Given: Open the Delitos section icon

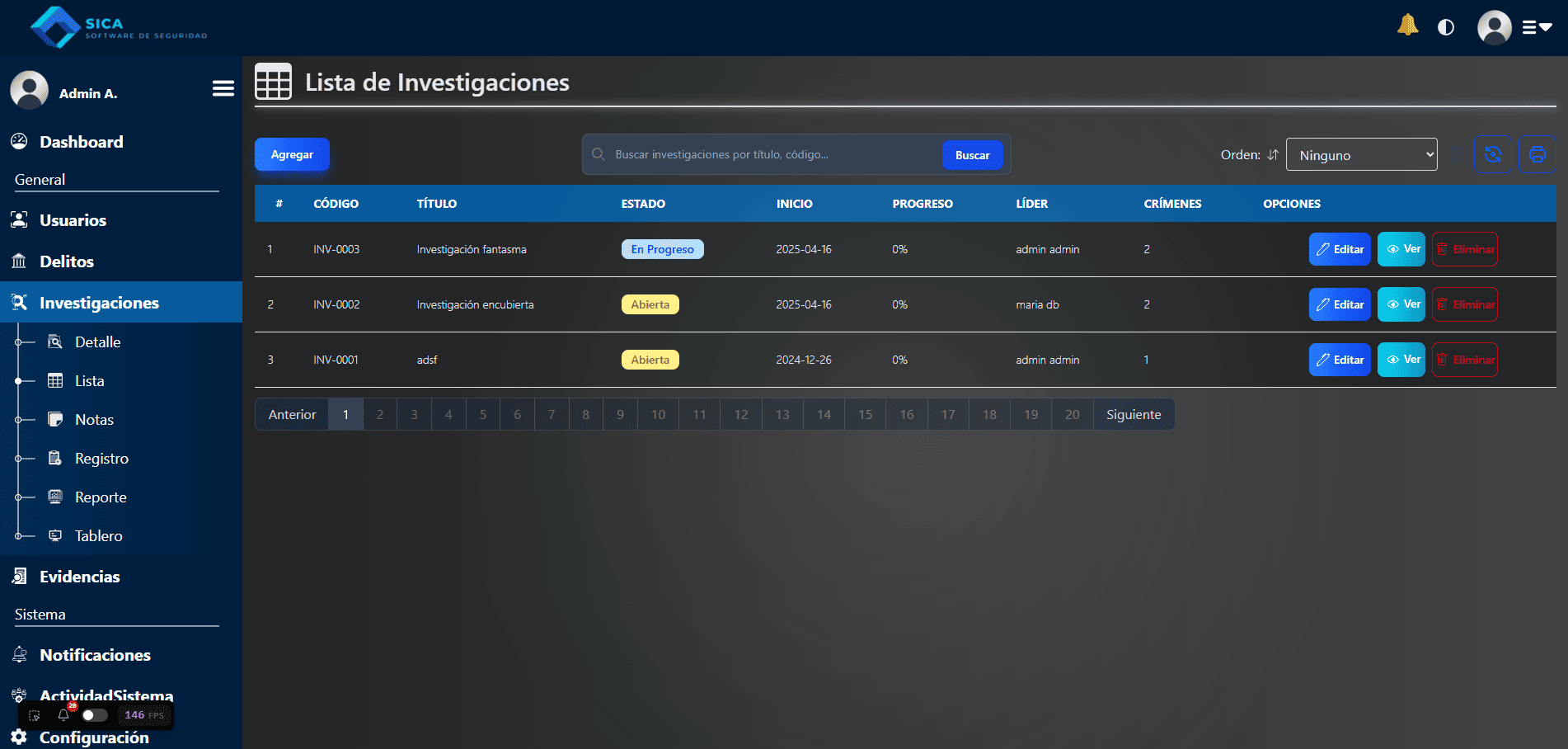Looking at the screenshot, I should [x=18, y=261].
